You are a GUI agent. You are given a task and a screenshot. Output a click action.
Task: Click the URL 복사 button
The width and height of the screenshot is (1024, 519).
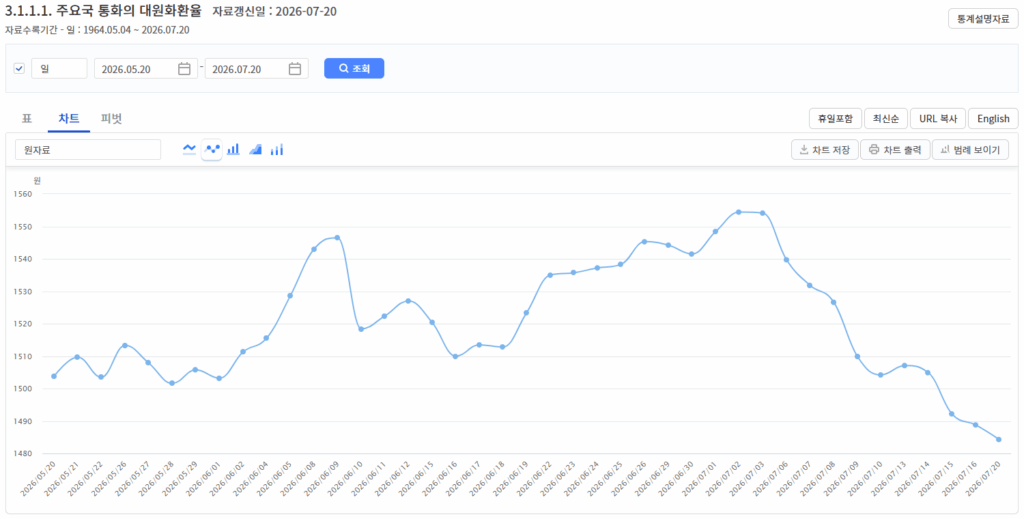[x=938, y=119]
